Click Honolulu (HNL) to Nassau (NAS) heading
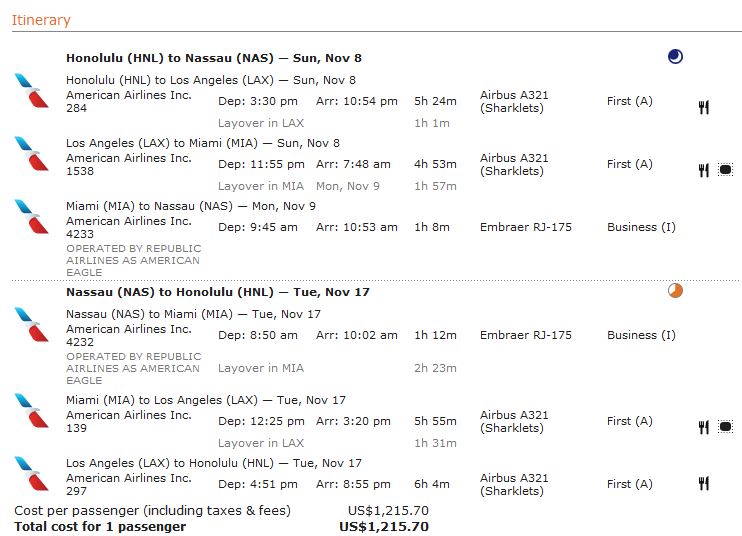Image resolution: width=742 pixels, height=536 pixels. click(x=214, y=58)
